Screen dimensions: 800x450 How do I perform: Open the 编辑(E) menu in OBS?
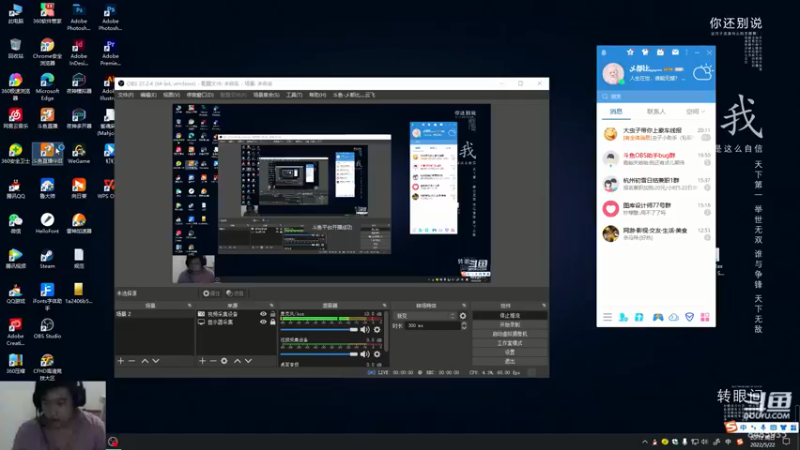[148, 95]
